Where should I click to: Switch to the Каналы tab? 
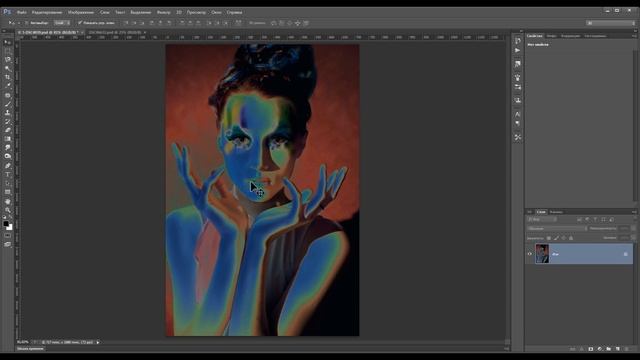[x=556, y=212]
